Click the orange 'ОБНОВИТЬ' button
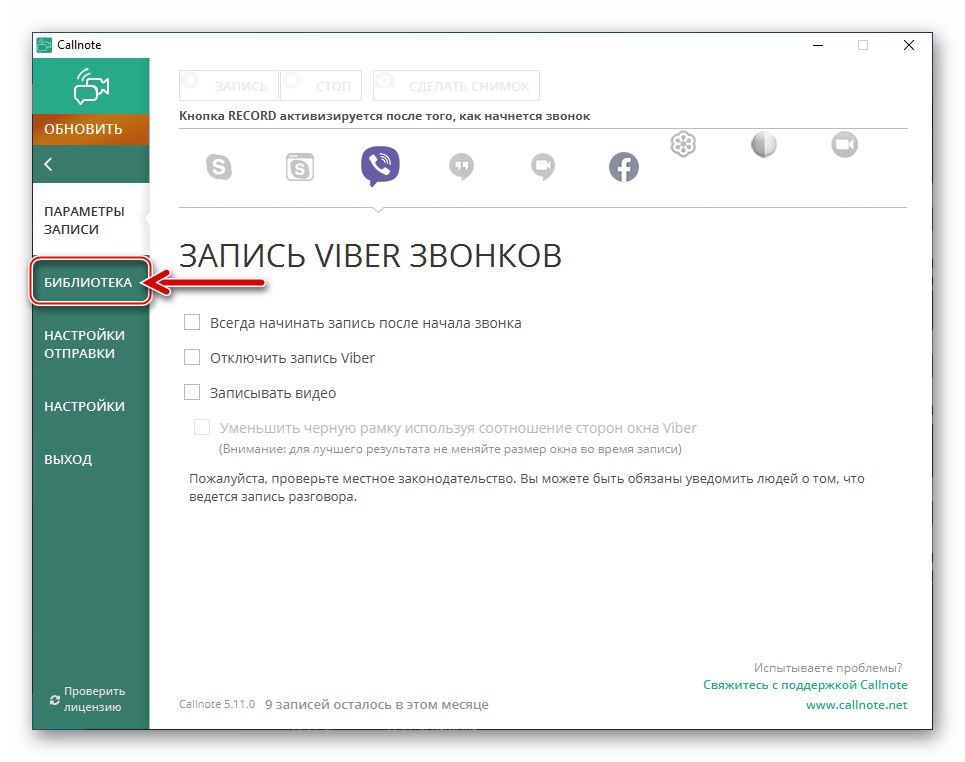 pos(90,129)
